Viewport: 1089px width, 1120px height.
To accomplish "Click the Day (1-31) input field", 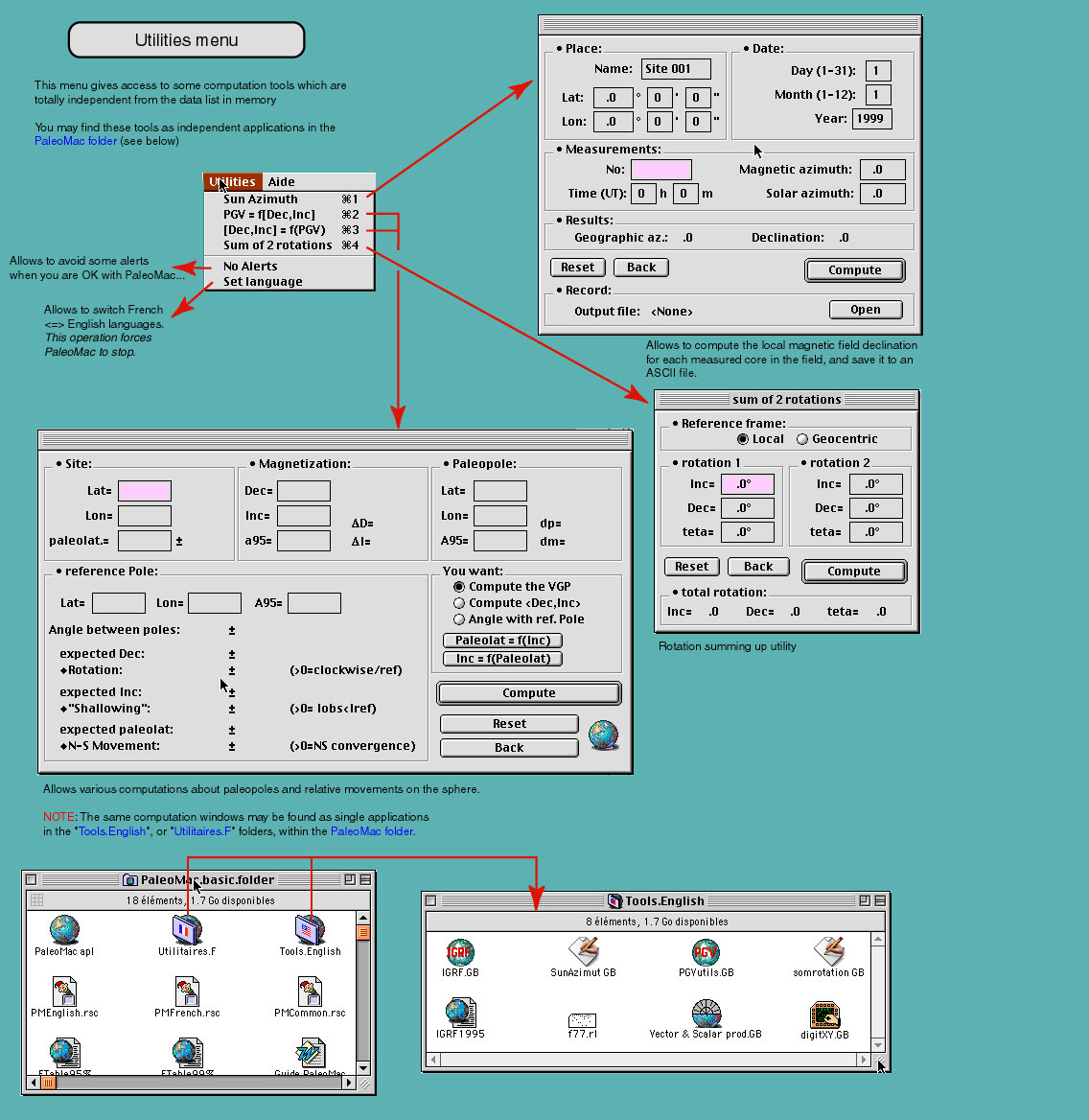I will pos(878,71).
